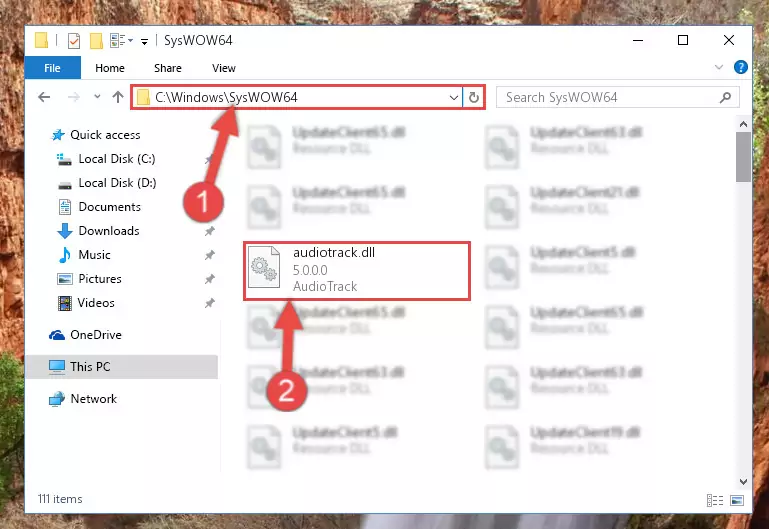Click the Search SysWOW64 box
The height and width of the screenshot is (529, 769).
[617, 97]
